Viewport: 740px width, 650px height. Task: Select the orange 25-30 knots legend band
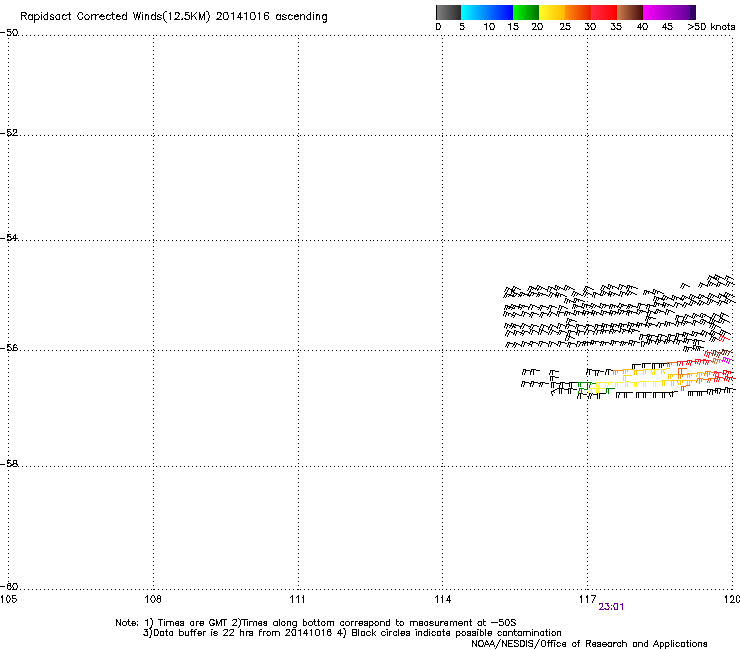click(578, 12)
